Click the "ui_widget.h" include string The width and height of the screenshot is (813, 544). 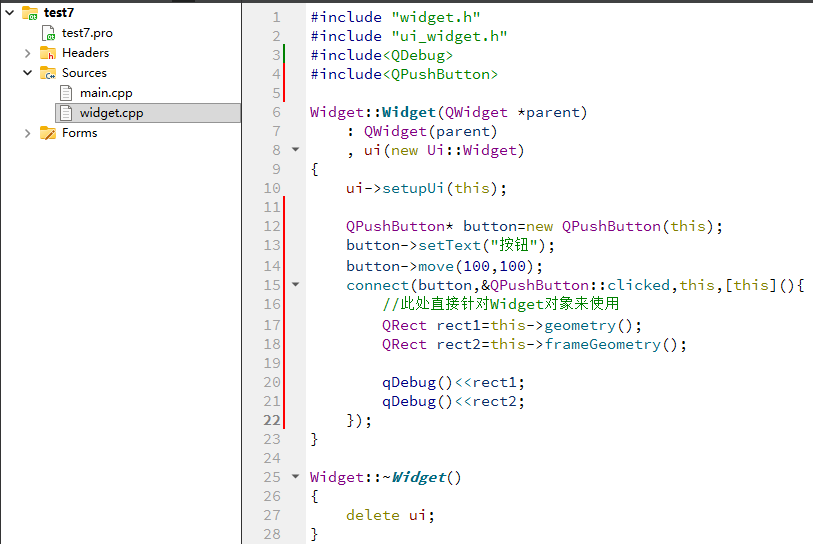click(x=449, y=36)
